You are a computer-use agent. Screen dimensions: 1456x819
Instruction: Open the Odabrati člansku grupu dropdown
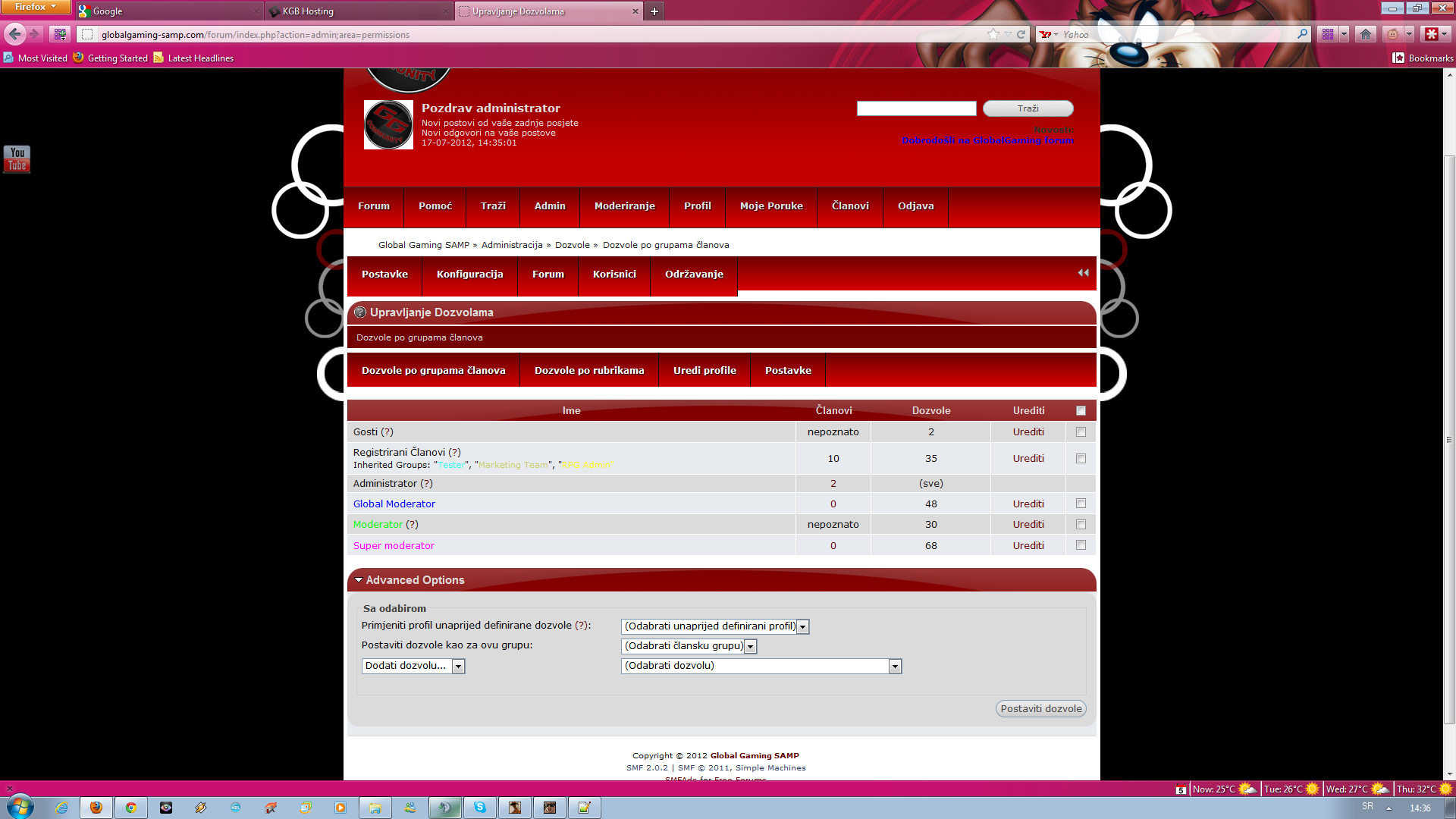click(689, 646)
